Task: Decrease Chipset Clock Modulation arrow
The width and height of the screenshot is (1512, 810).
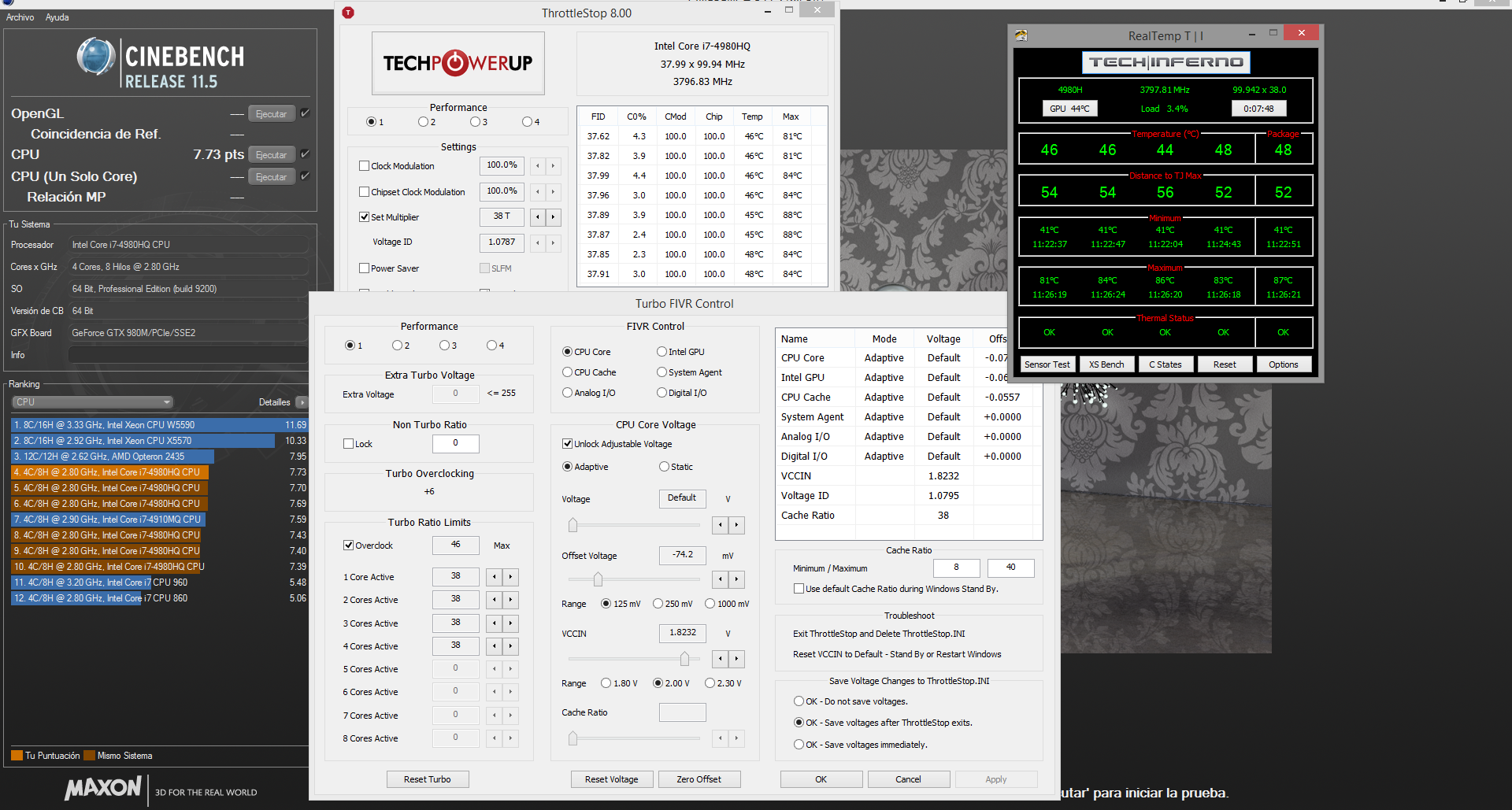Action: (x=538, y=191)
